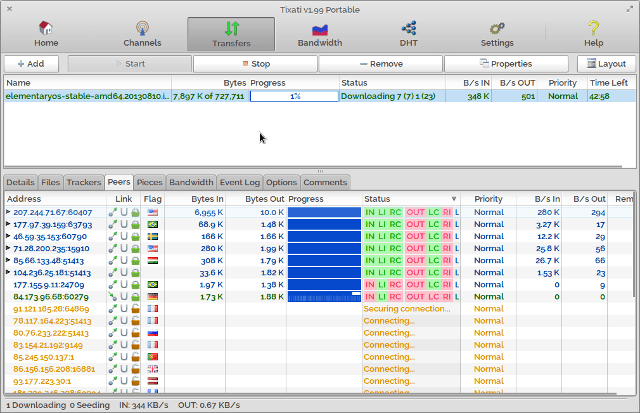The image size is (640, 413).
Task: Expand peer 85.66.133.48:51413 details
Action: coord(8,261)
